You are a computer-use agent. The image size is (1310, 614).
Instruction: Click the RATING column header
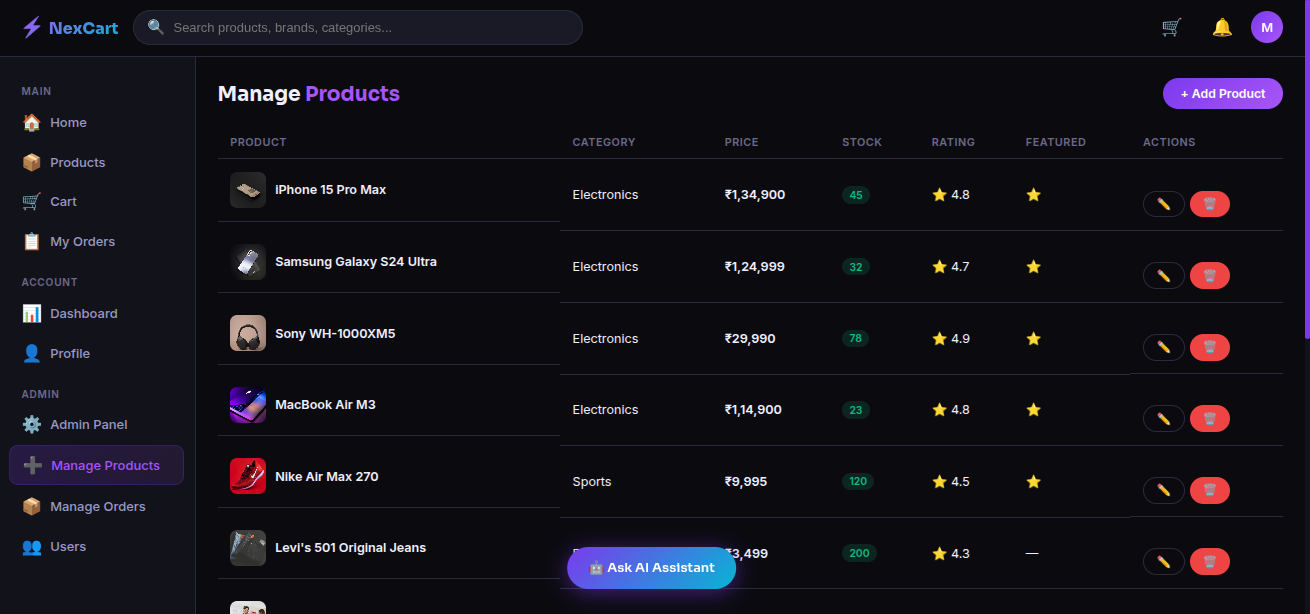point(953,142)
